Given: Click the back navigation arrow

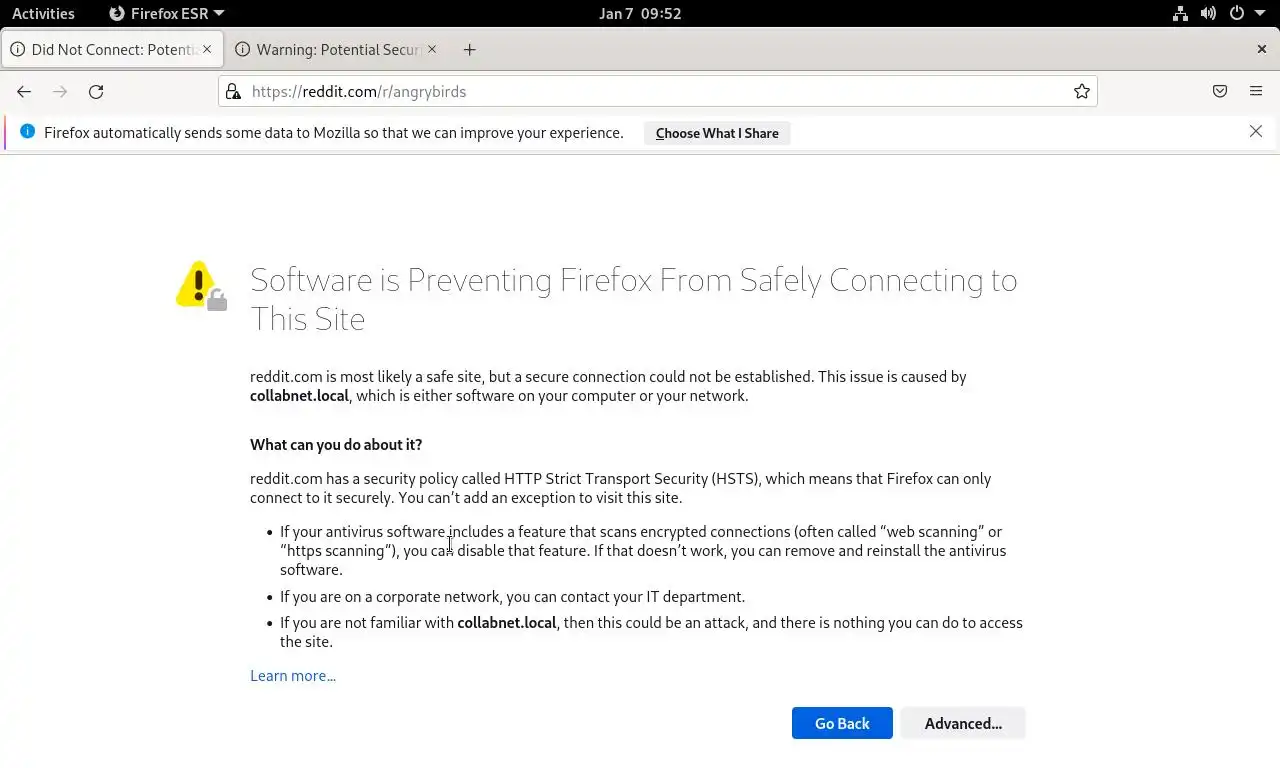Looking at the screenshot, I should 24,91.
